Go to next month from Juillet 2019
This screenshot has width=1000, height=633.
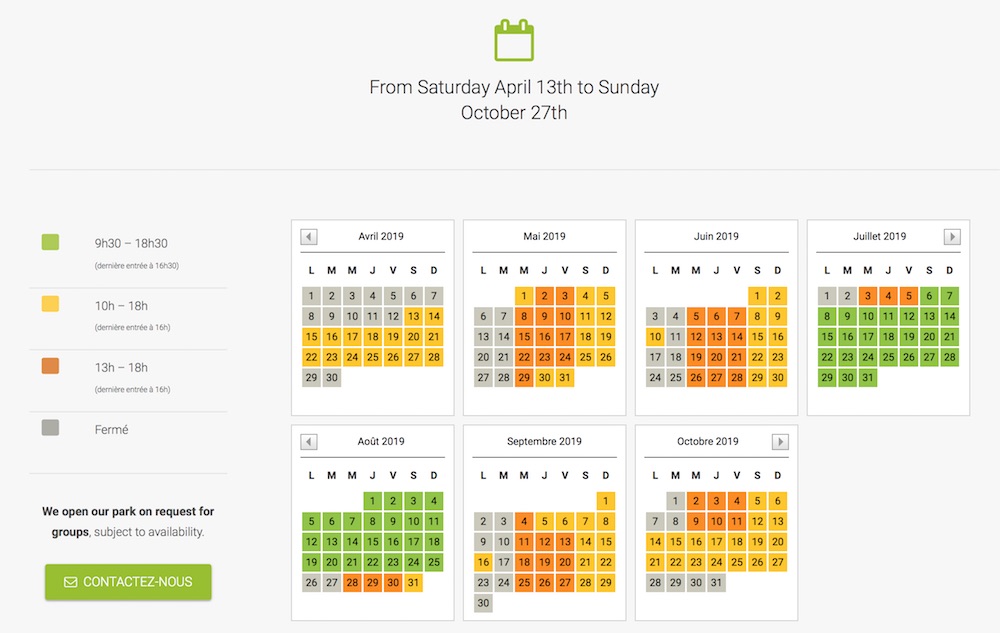tap(952, 237)
